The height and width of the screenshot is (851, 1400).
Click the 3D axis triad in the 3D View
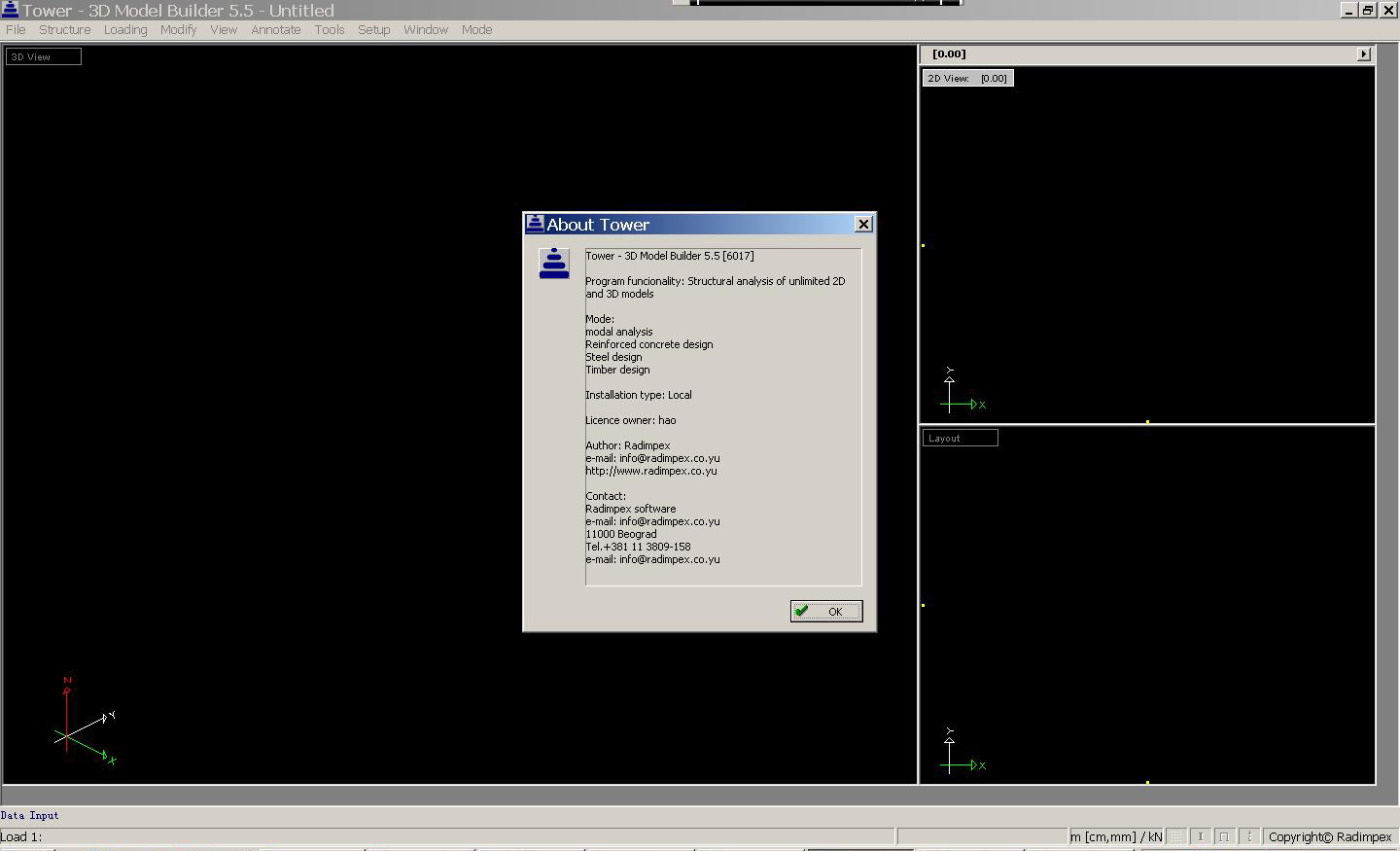tap(86, 722)
